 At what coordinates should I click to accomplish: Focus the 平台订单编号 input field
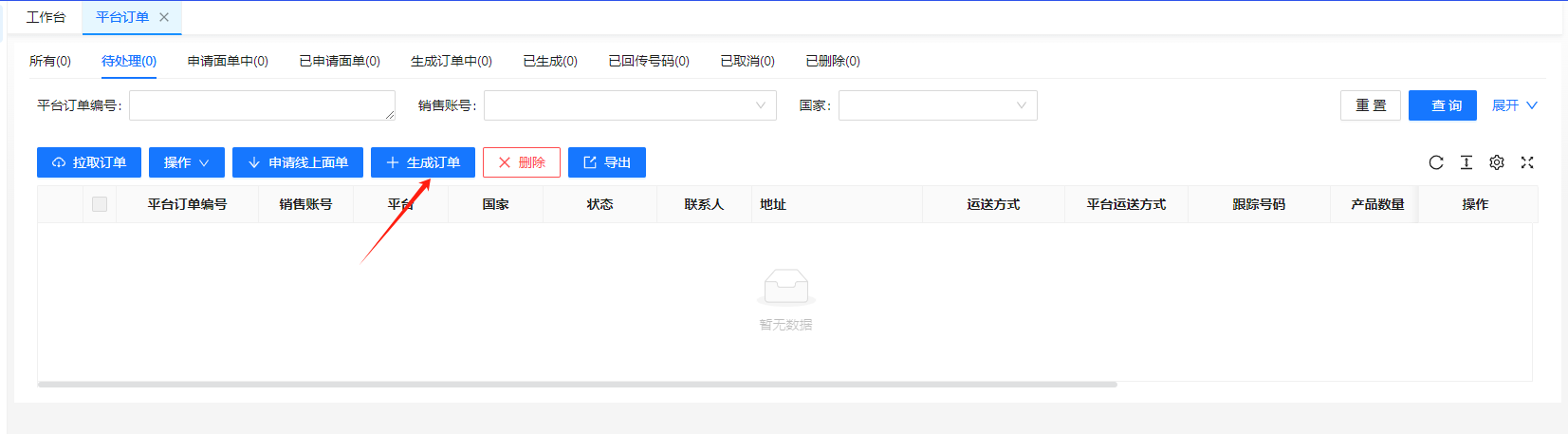pyautogui.click(x=262, y=105)
